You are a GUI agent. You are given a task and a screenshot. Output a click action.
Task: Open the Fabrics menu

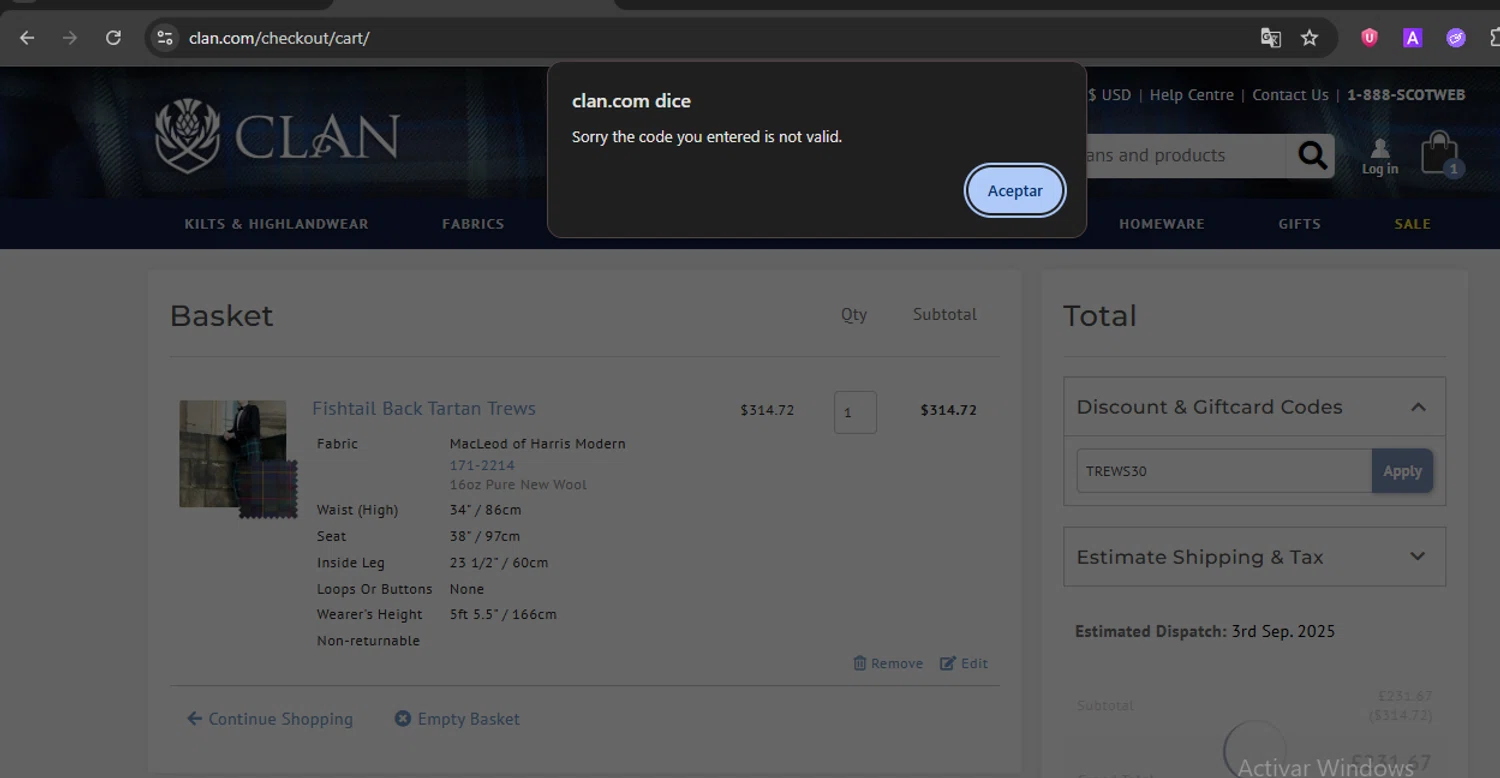(473, 224)
